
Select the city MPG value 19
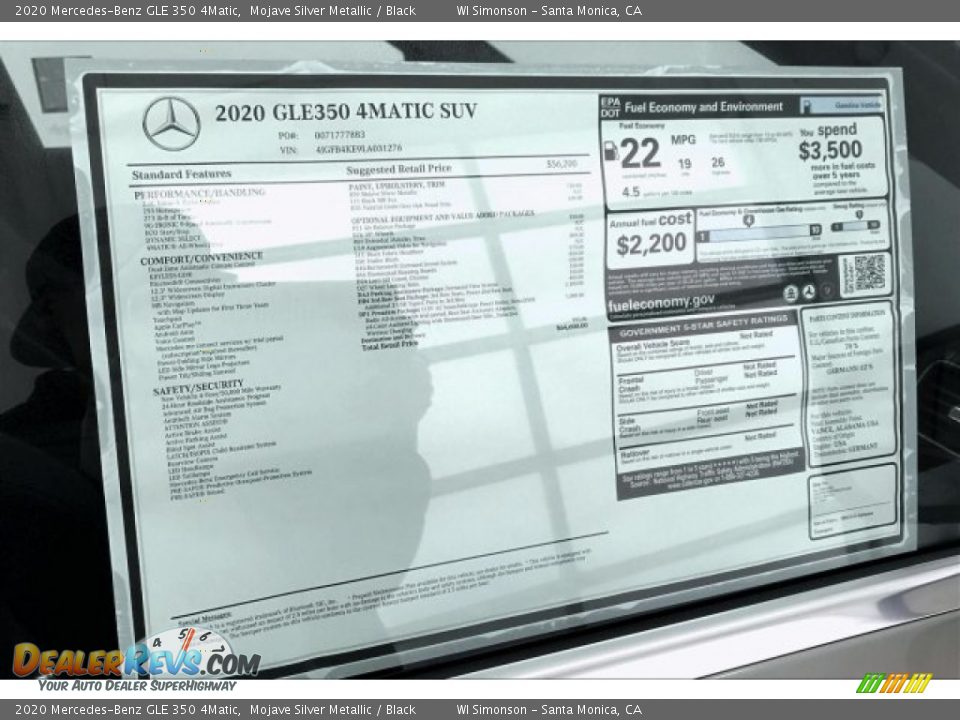pyautogui.click(x=684, y=163)
